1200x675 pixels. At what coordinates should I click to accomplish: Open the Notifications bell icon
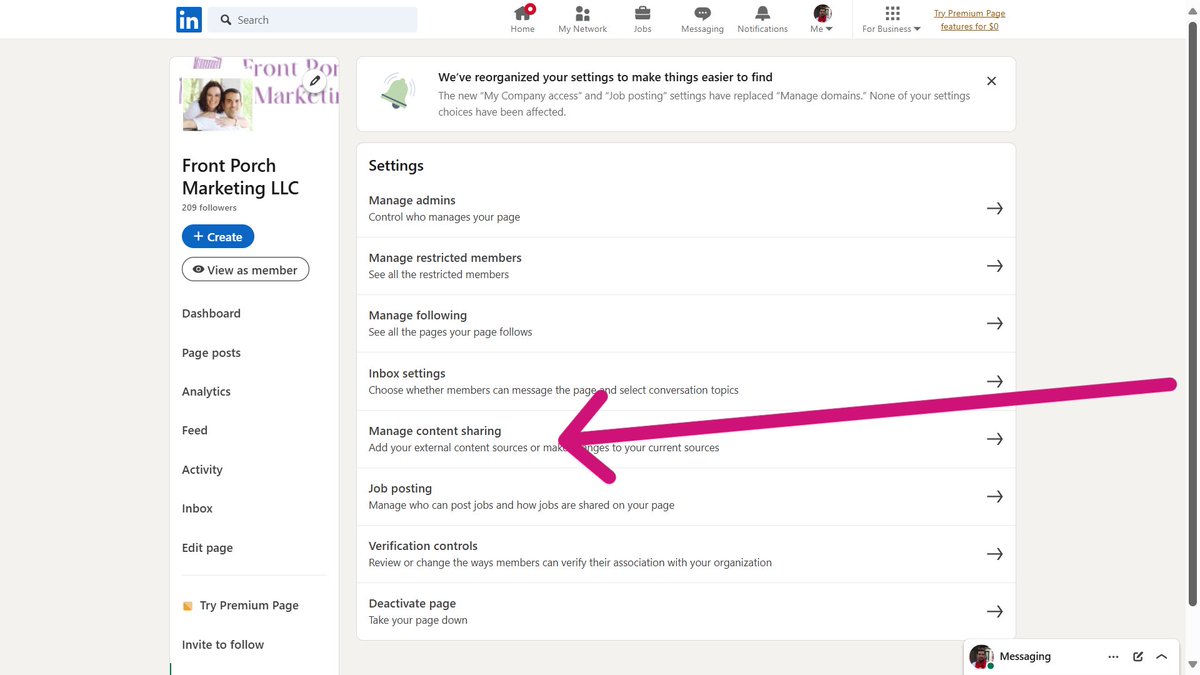pyautogui.click(x=763, y=13)
